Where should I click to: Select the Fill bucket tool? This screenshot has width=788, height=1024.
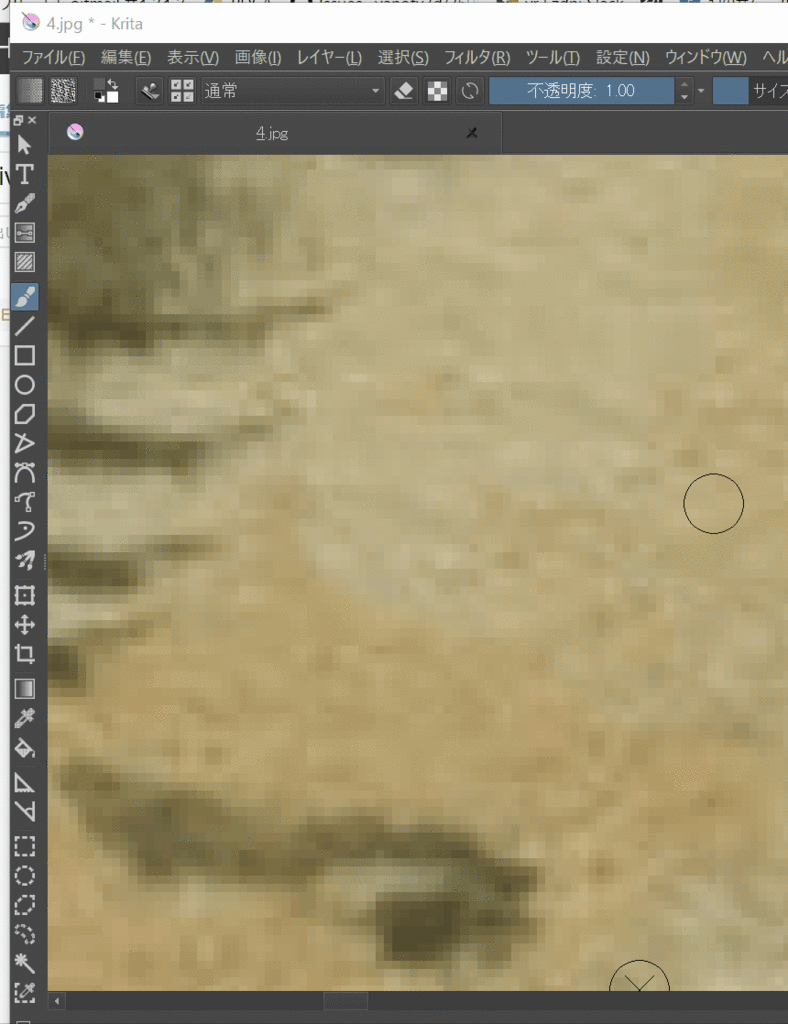pyautogui.click(x=25, y=748)
